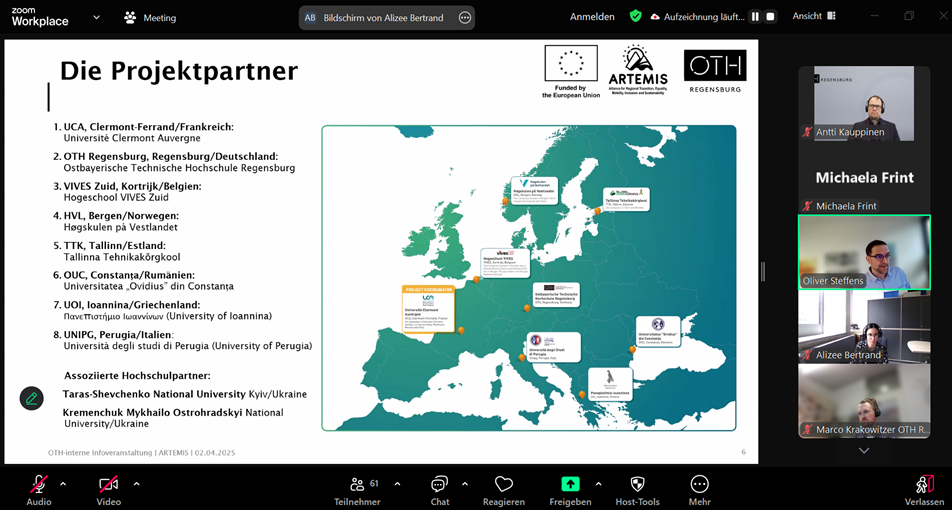
Task: Expand Teilnehmer options arrow
Action: tap(397, 484)
